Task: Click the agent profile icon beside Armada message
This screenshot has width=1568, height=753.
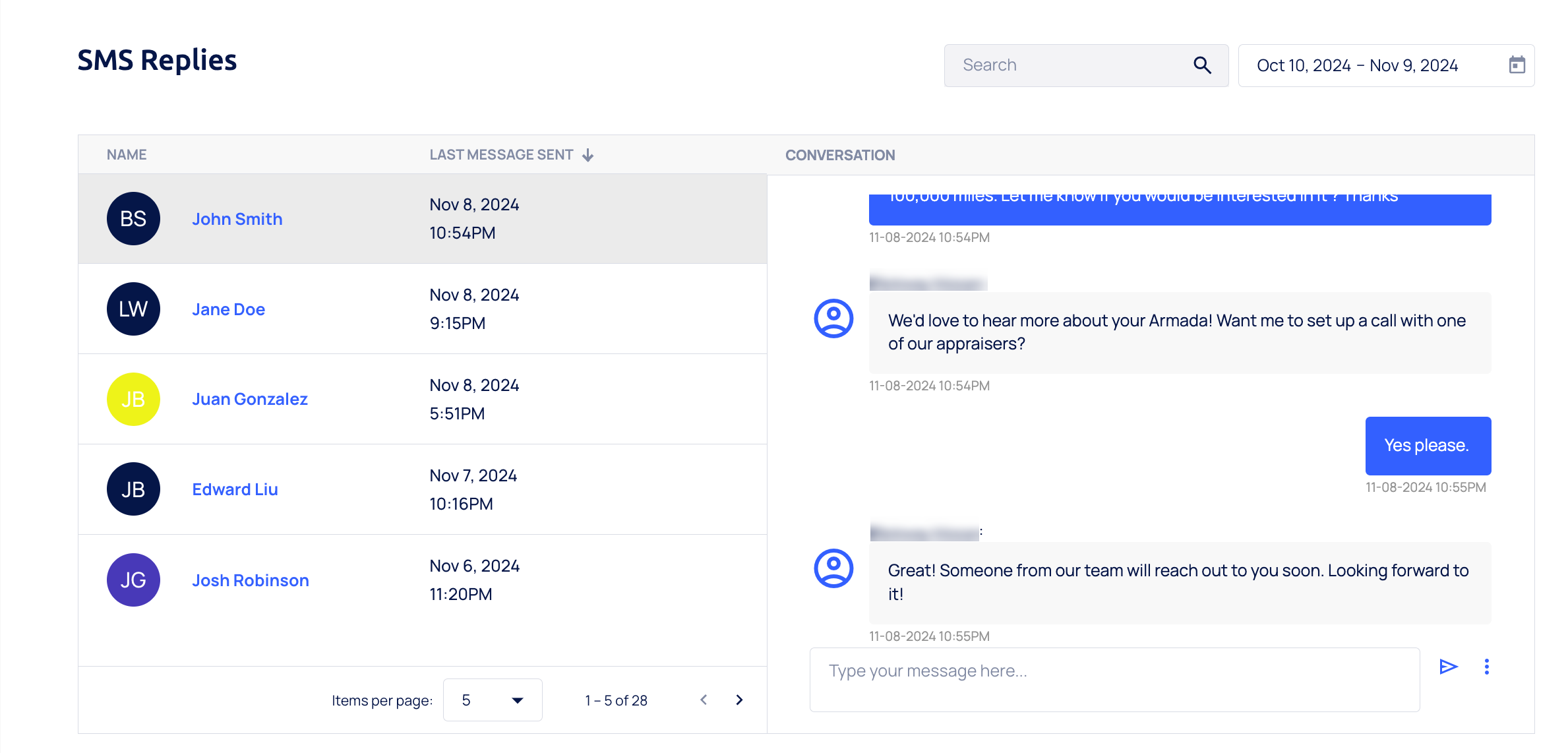Action: click(833, 318)
